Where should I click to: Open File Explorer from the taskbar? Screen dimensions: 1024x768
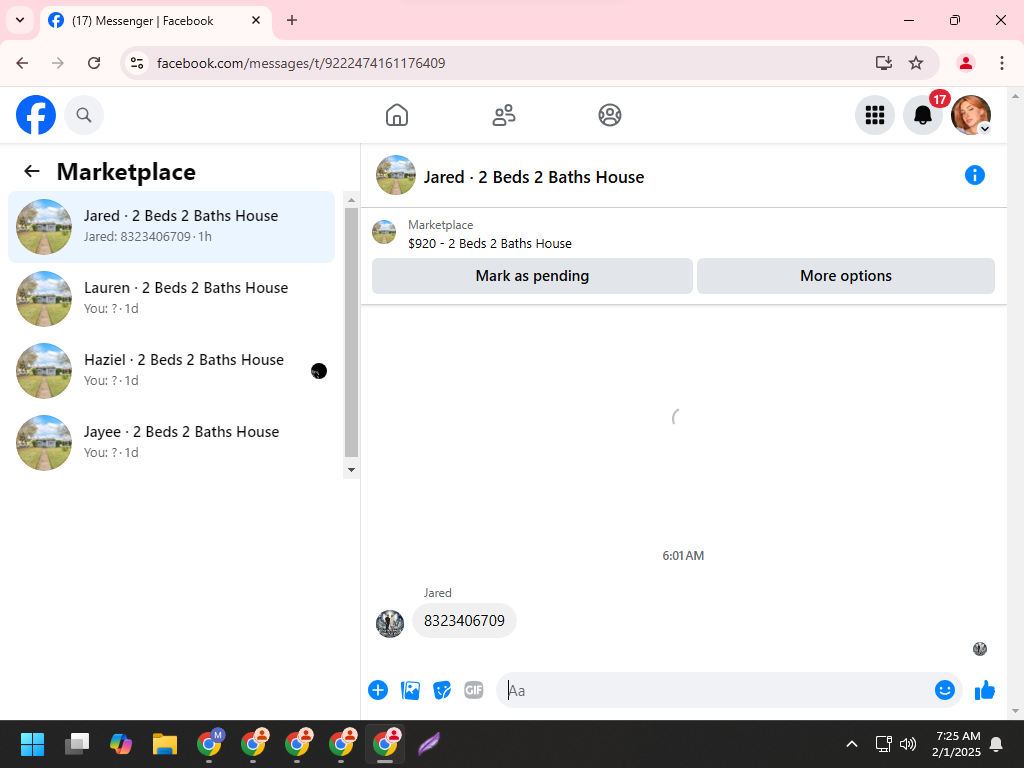165,744
